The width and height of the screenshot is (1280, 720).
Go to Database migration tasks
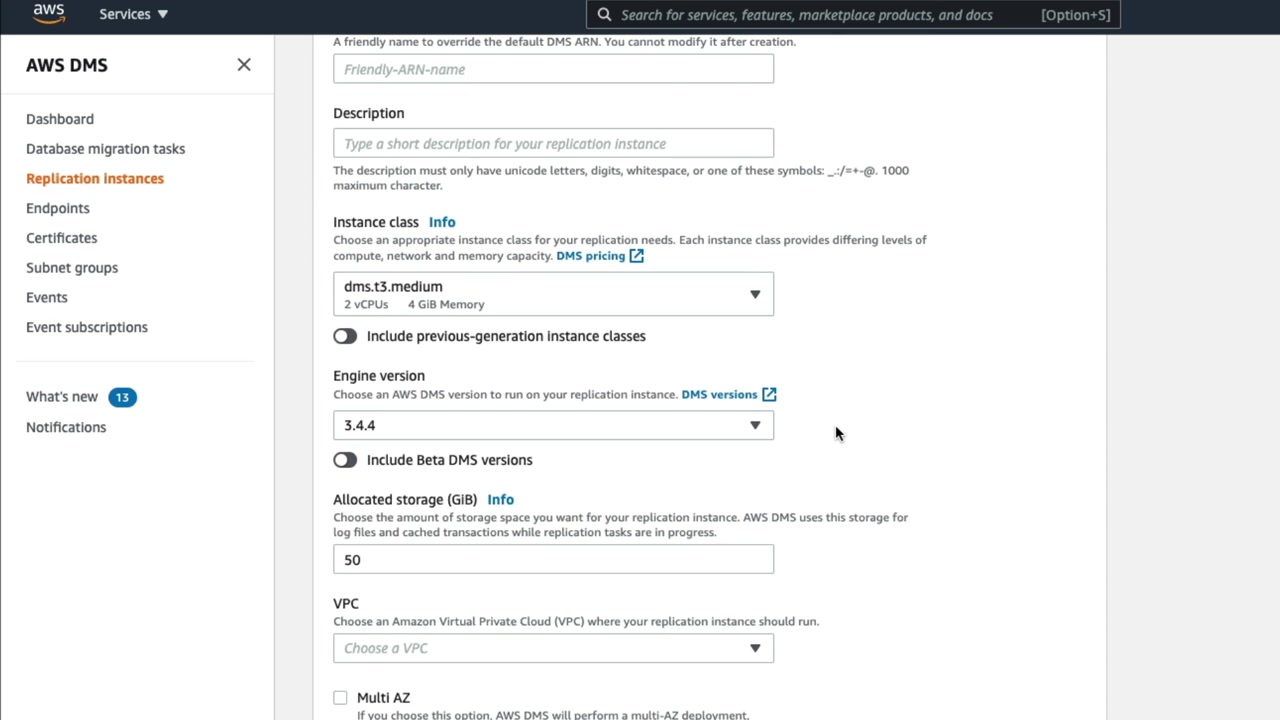(x=105, y=149)
